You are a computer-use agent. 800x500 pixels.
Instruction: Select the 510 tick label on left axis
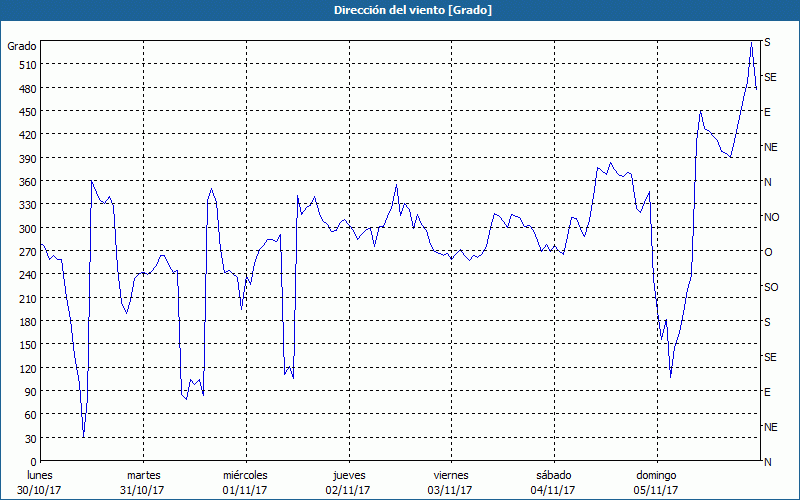(24, 65)
